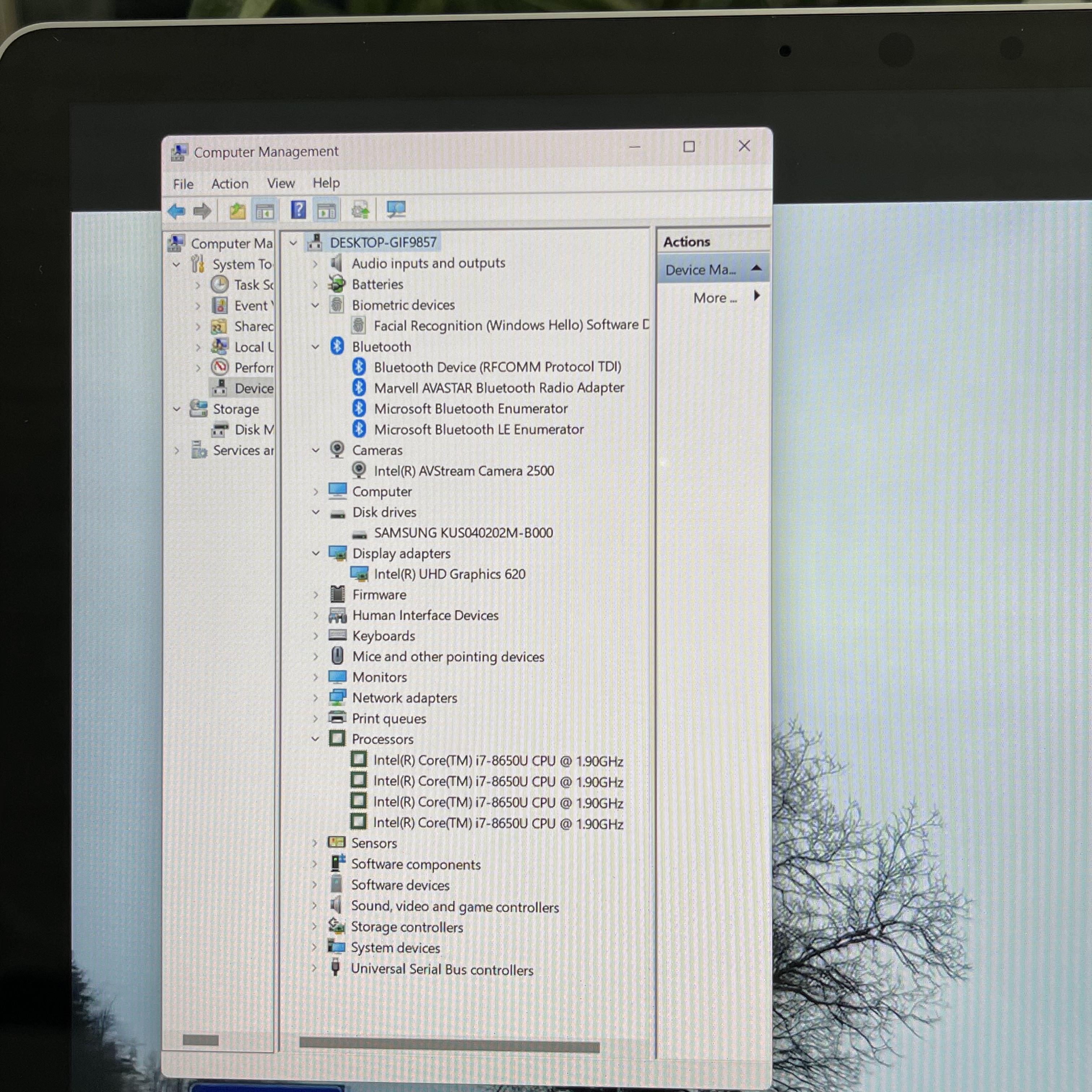Collapse the Bluetooth category
Image resolution: width=1092 pixels, height=1092 pixels.
[315, 346]
